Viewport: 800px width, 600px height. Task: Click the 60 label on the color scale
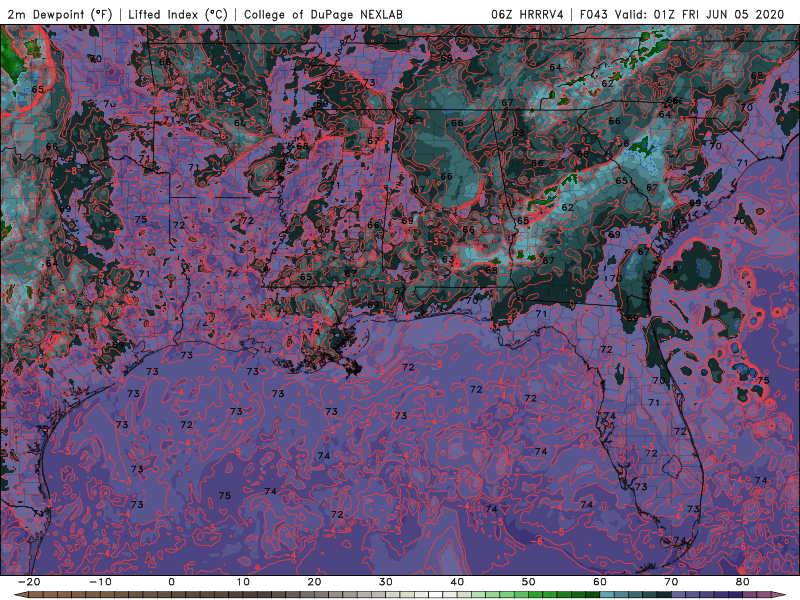[x=600, y=582]
